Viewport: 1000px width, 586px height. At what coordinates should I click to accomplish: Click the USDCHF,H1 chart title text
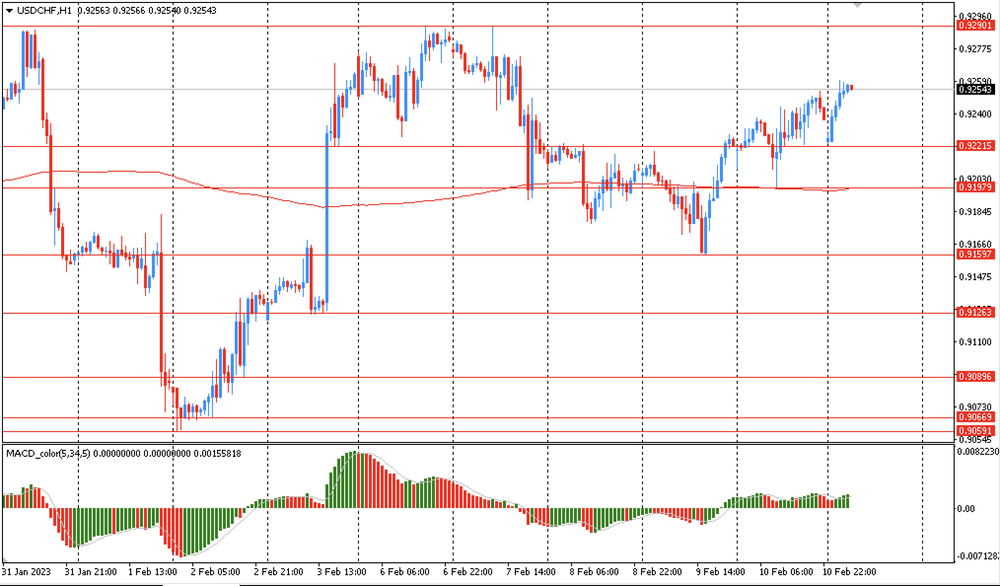click(x=45, y=9)
